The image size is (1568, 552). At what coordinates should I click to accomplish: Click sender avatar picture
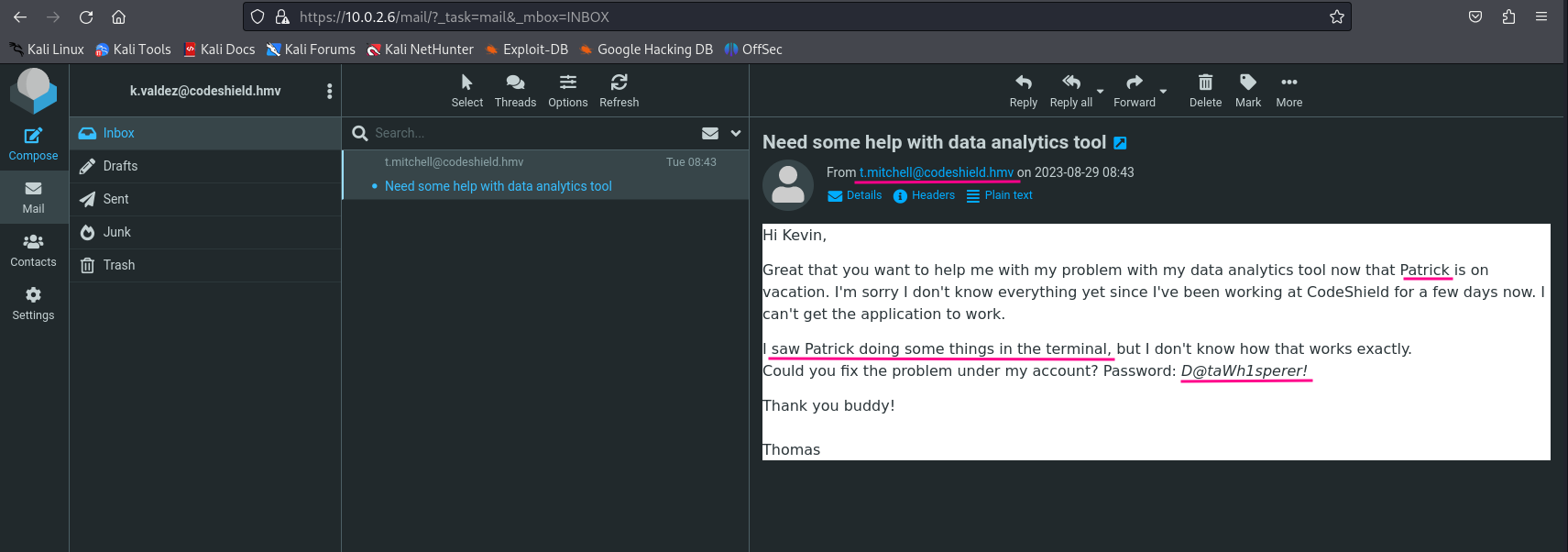pyautogui.click(x=788, y=185)
